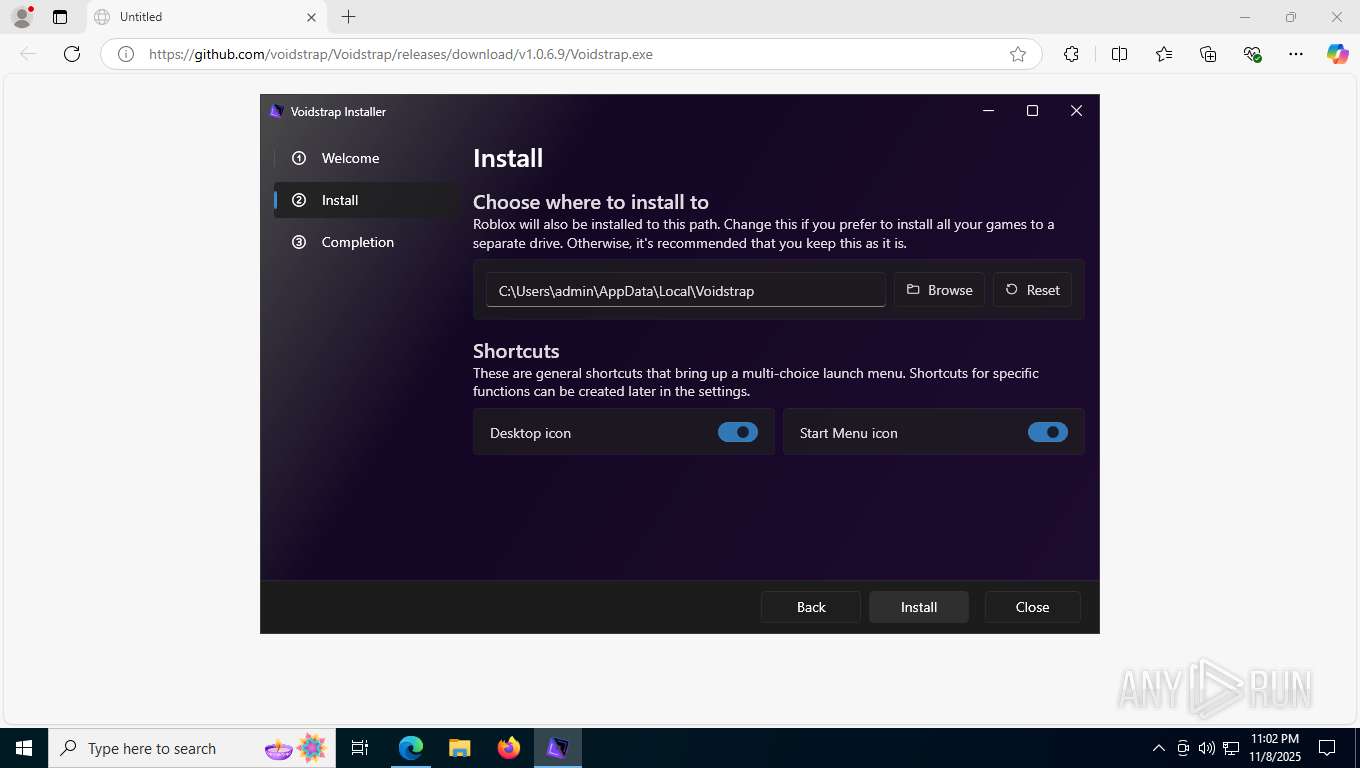Go back with the Back button
The width and height of the screenshot is (1360, 768).
[811, 607]
